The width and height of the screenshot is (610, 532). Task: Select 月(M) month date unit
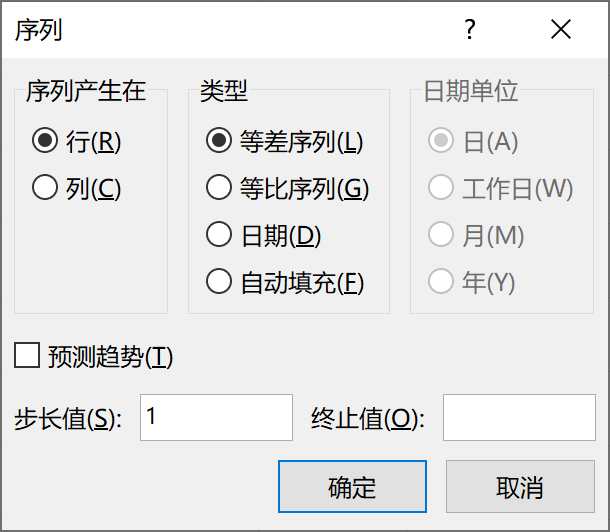pos(440,236)
